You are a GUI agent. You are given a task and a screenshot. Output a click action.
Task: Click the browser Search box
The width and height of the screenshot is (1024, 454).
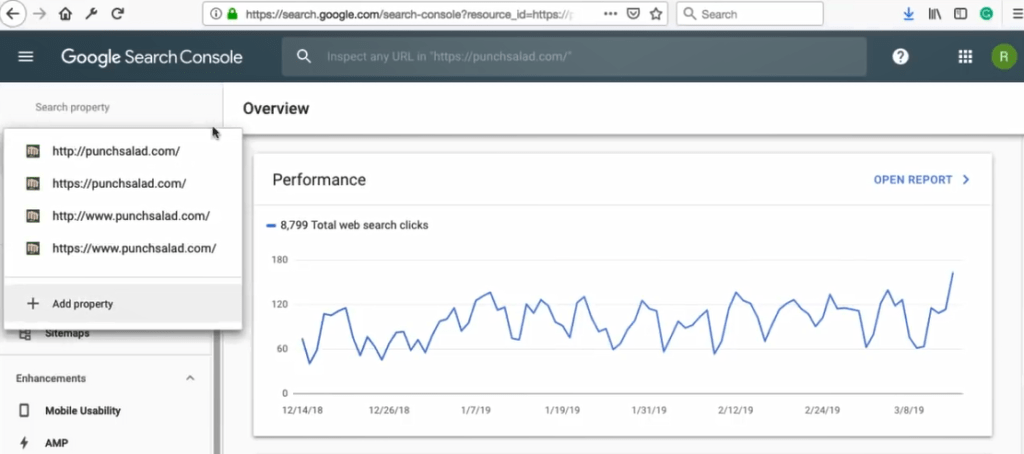click(x=750, y=14)
